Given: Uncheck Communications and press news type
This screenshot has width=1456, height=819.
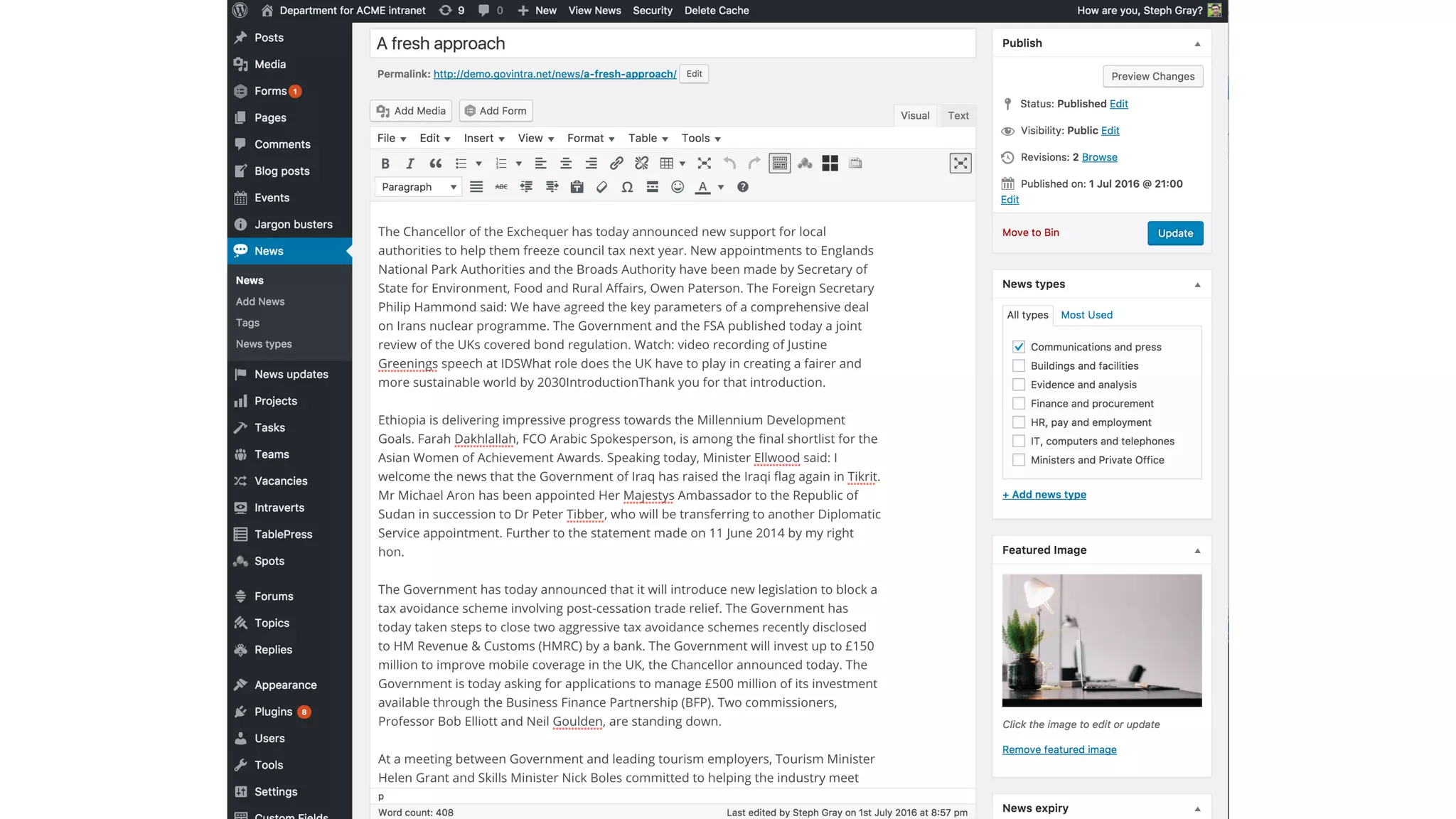Looking at the screenshot, I should coord(1019,347).
